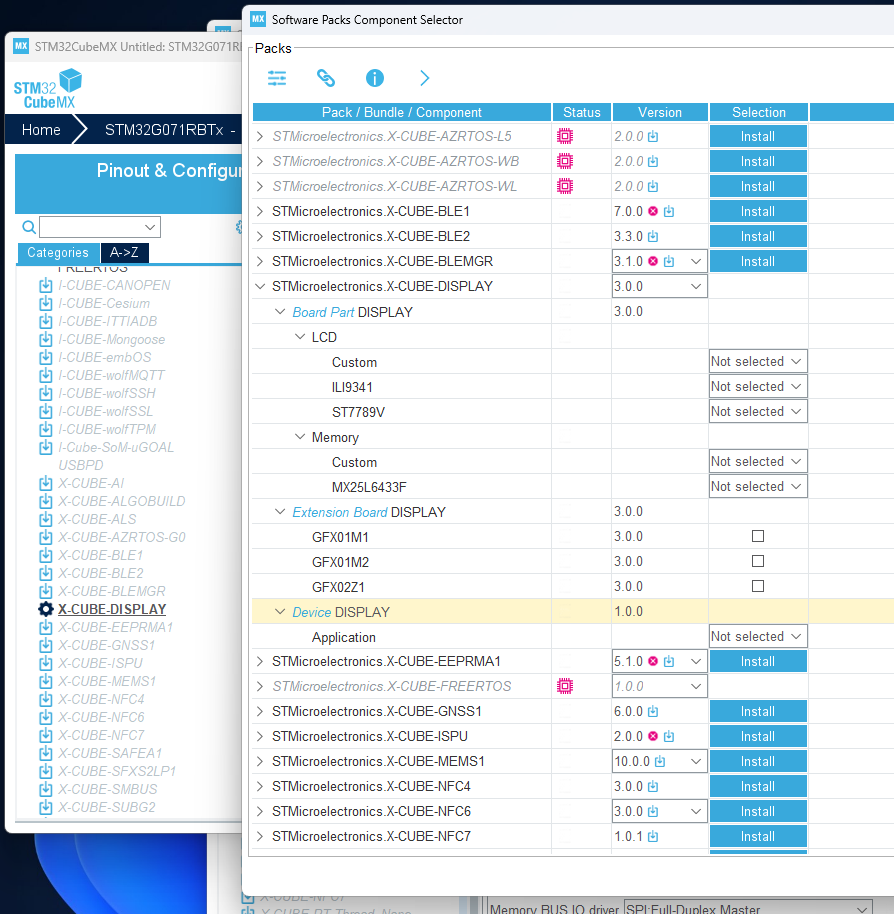This screenshot has width=894, height=914.
Task: Collapse the Device DISPLAY bundle
Action: click(x=280, y=611)
